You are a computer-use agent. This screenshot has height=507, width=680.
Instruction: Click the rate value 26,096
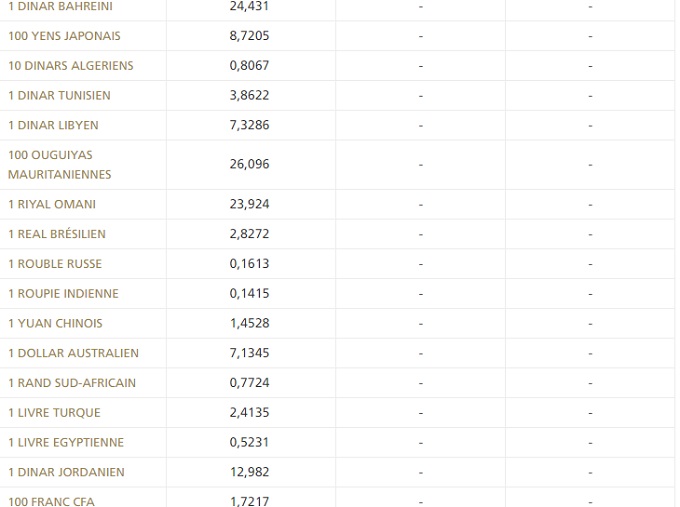click(x=249, y=164)
